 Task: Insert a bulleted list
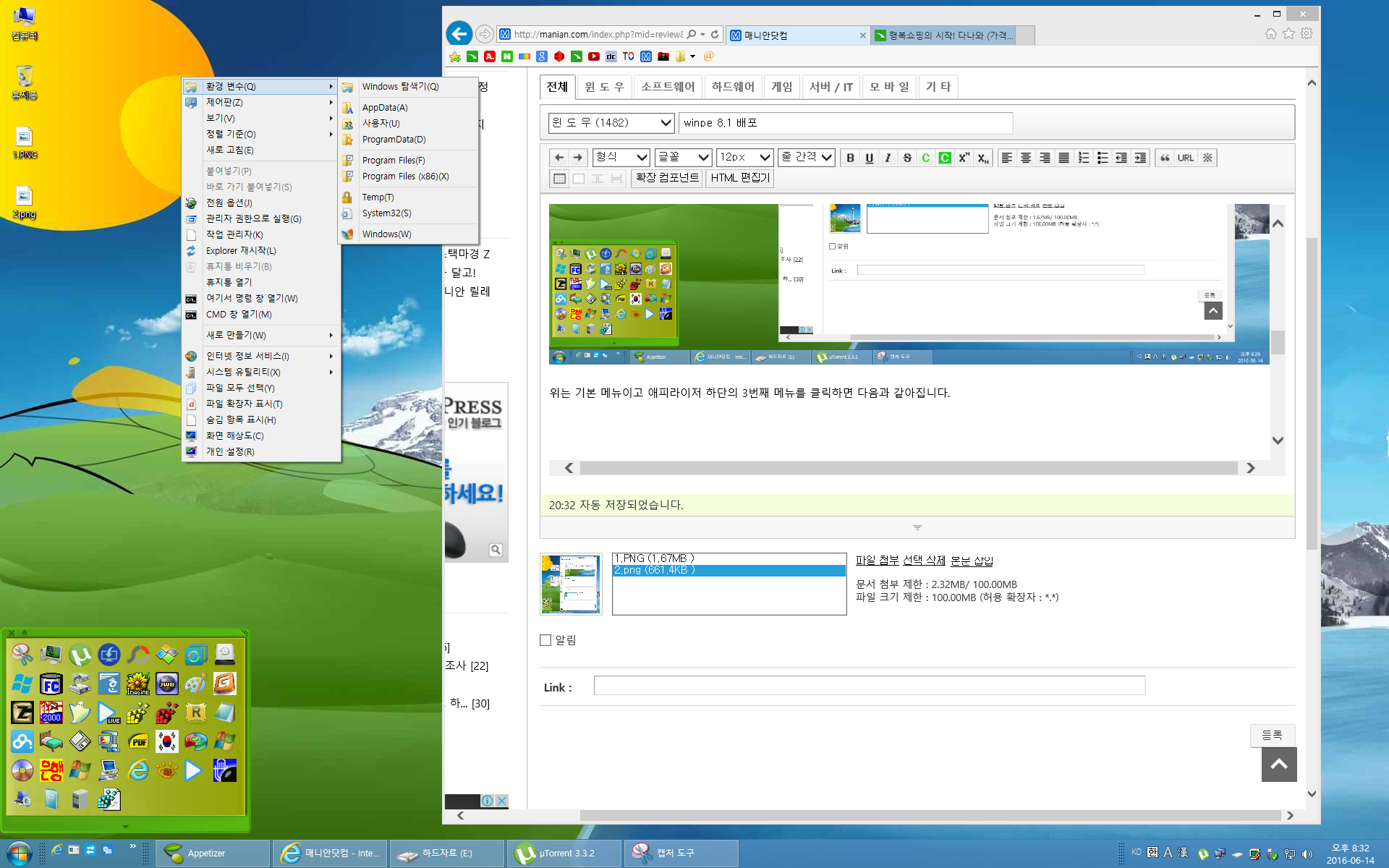click(x=1102, y=158)
